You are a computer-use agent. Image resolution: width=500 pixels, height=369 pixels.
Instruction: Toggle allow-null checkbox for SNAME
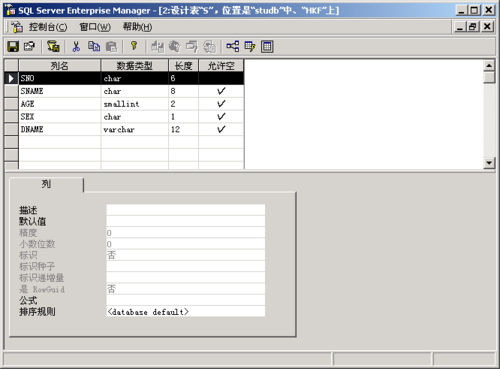click(221, 91)
